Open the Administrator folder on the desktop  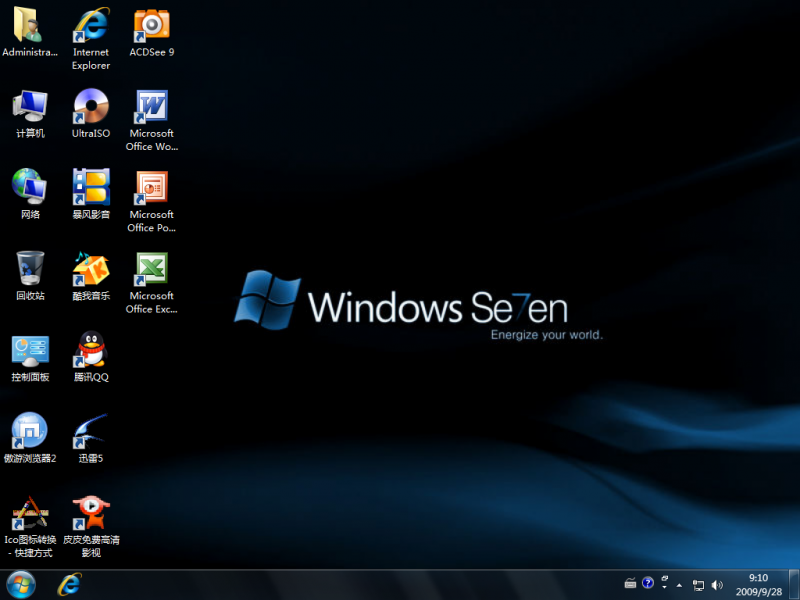30,32
